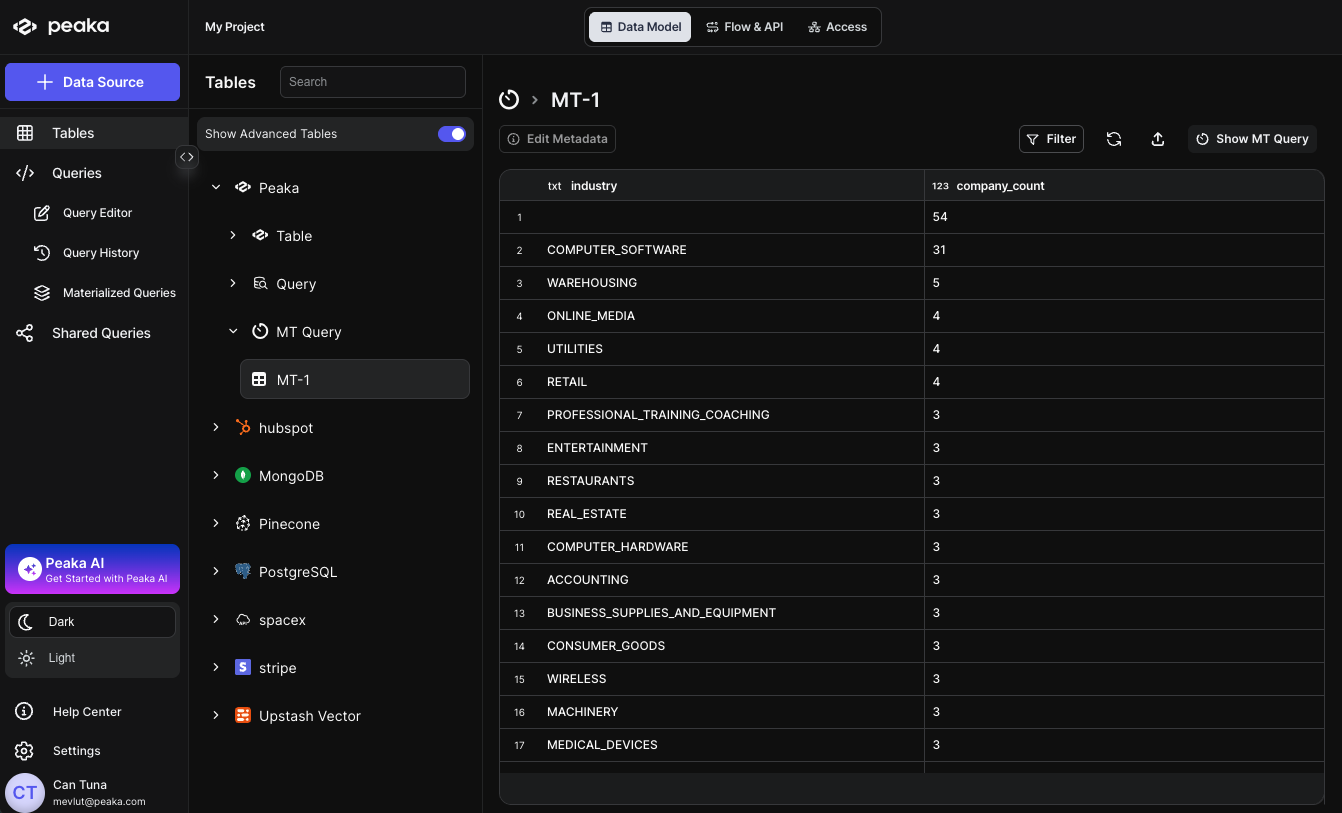Image resolution: width=1342 pixels, height=813 pixels.
Task: Expand the hubspot data source
Action: tap(216, 428)
